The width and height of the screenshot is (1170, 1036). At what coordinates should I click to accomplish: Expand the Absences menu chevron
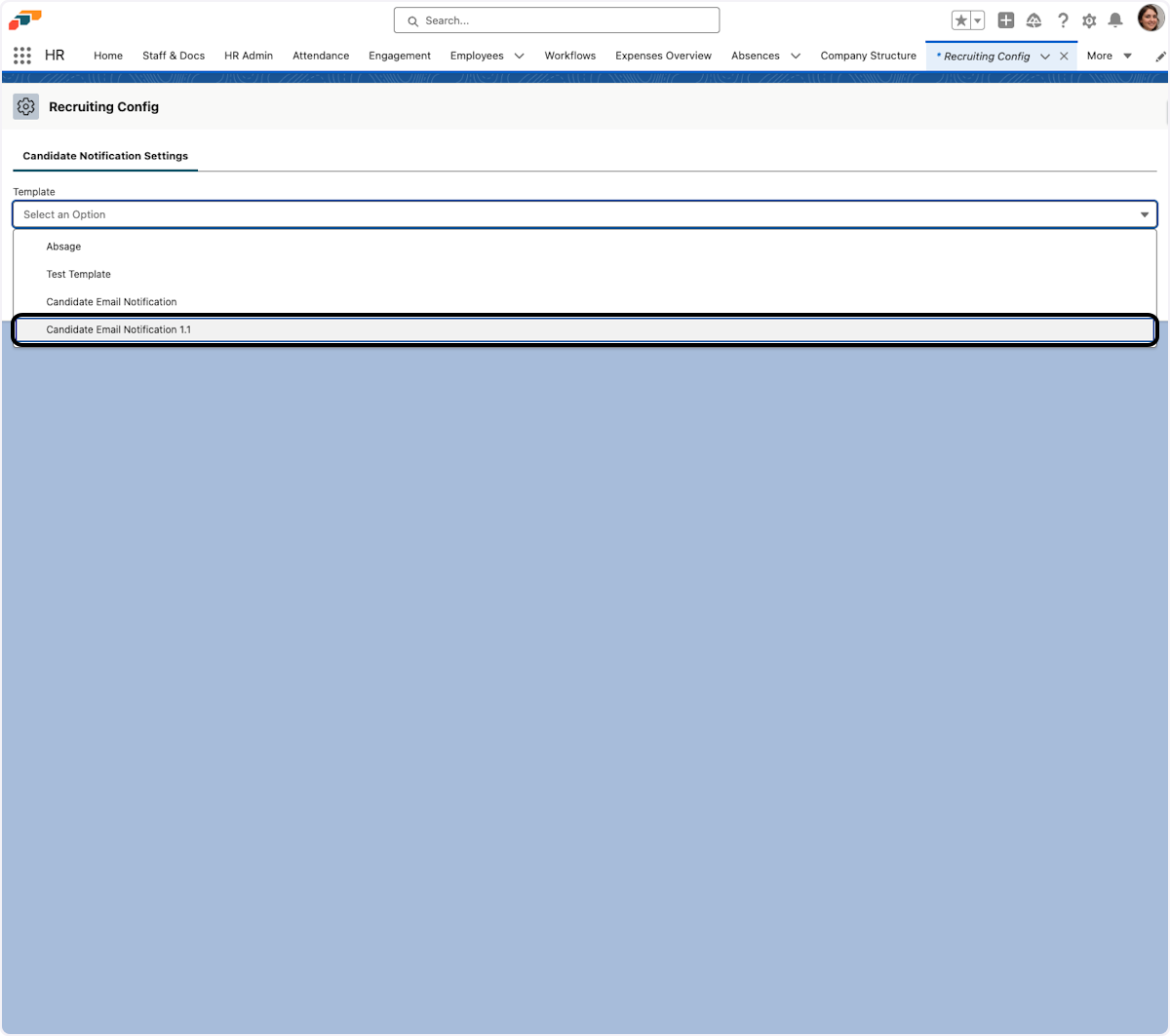pyautogui.click(x=796, y=57)
